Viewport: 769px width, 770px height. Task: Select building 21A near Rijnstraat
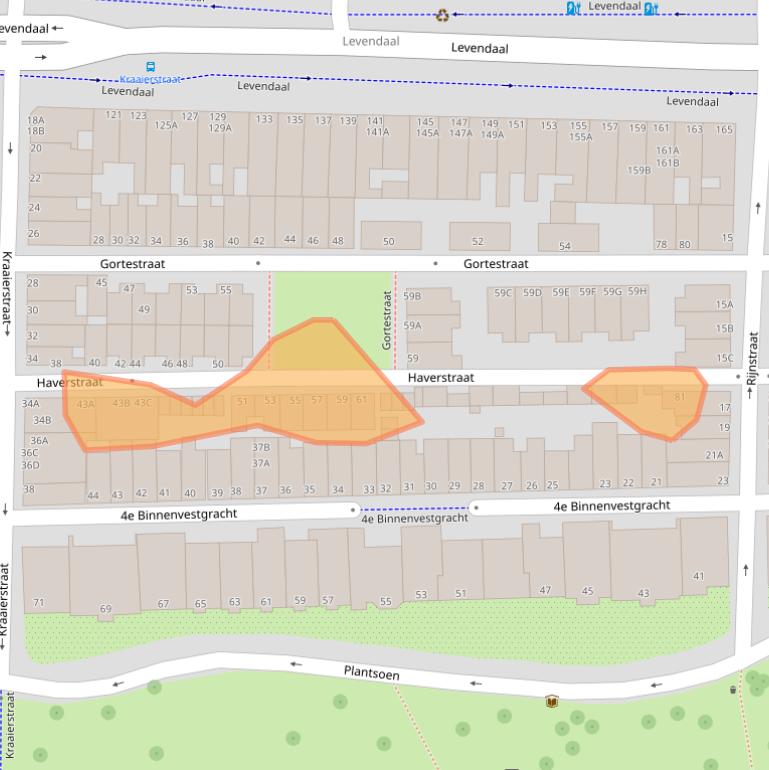coord(714,455)
